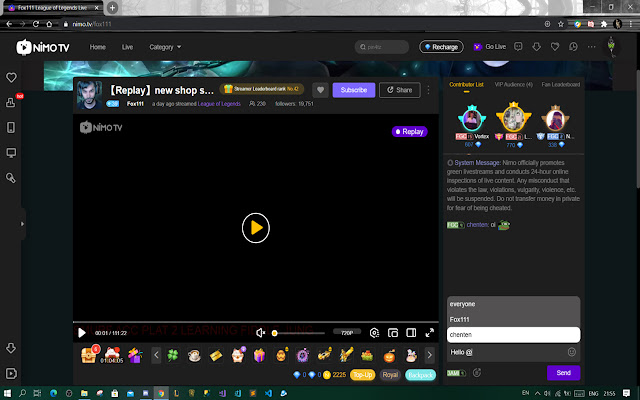Send the chat message
Image resolution: width=640 pixels, height=400 pixels.
click(x=563, y=373)
